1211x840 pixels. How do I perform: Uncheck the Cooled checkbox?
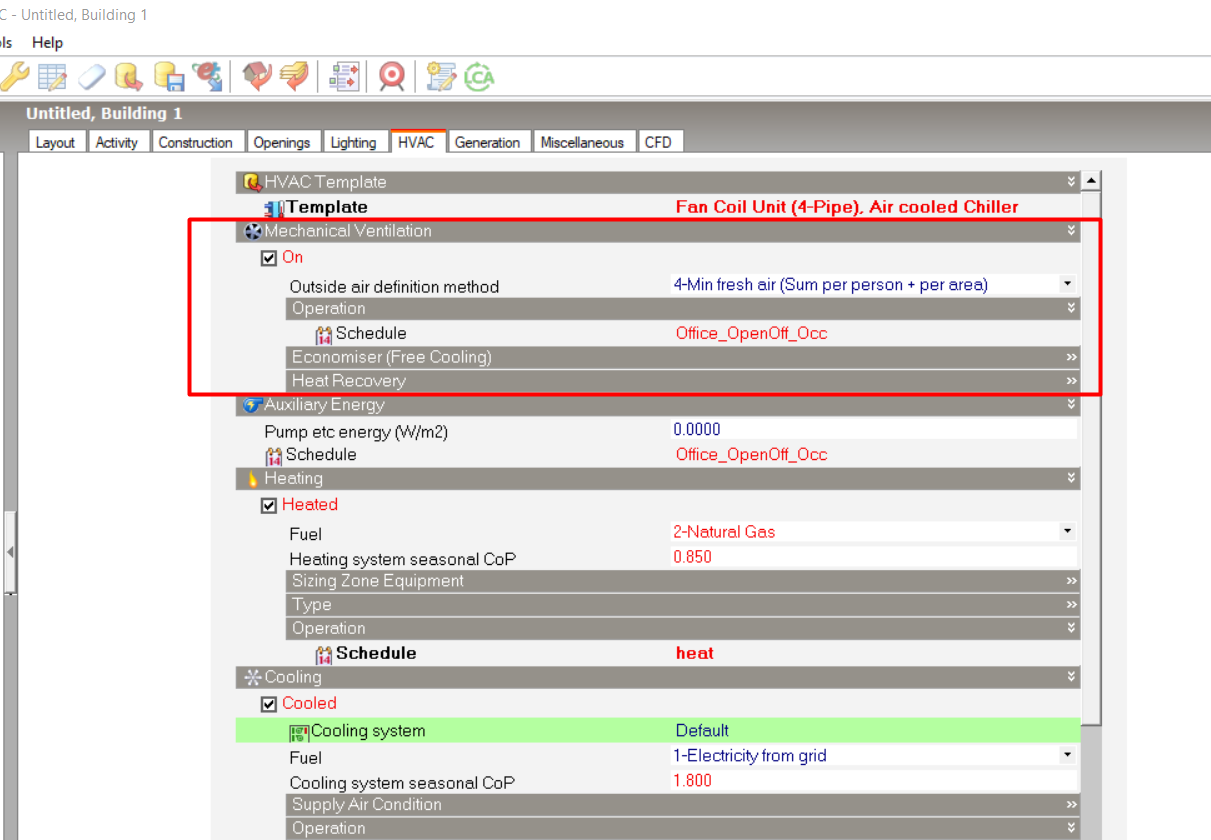[x=268, y=705]
